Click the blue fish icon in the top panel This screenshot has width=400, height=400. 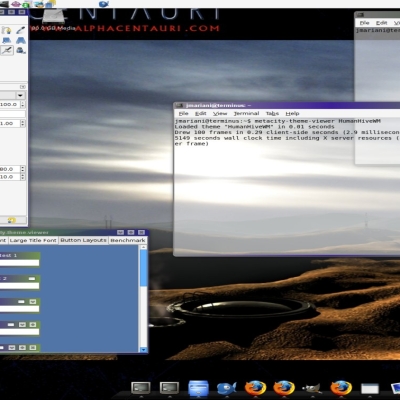(x=104, y=4)
